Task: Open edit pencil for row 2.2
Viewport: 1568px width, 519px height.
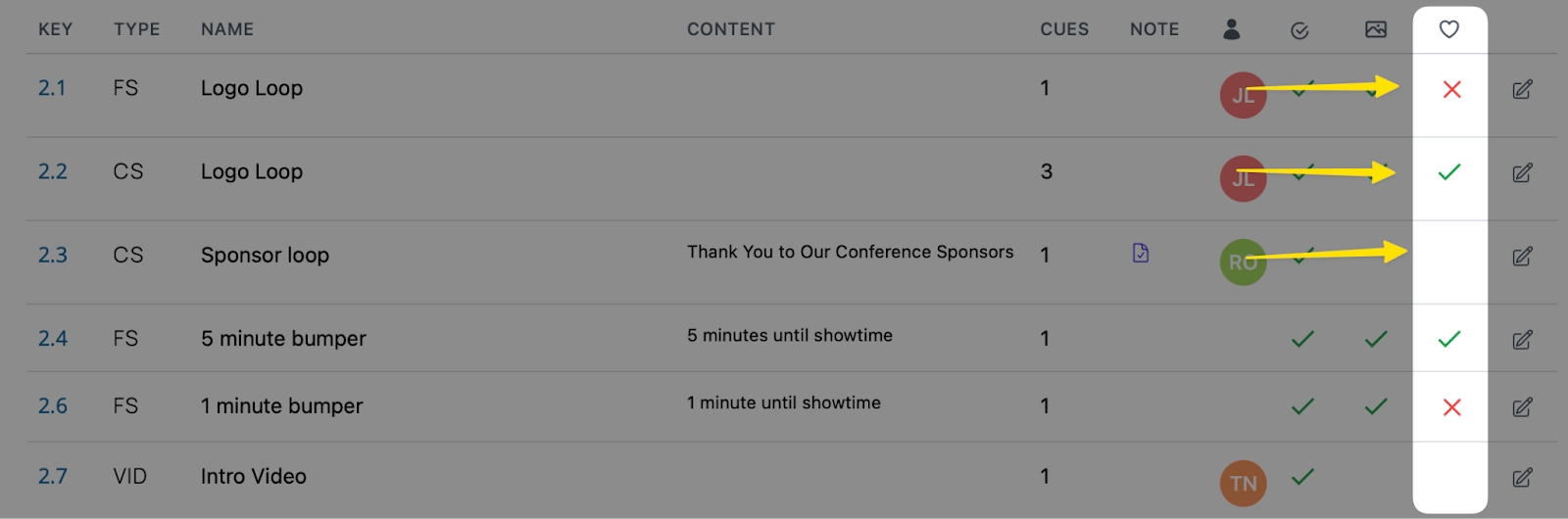Action: point(1522,172)
